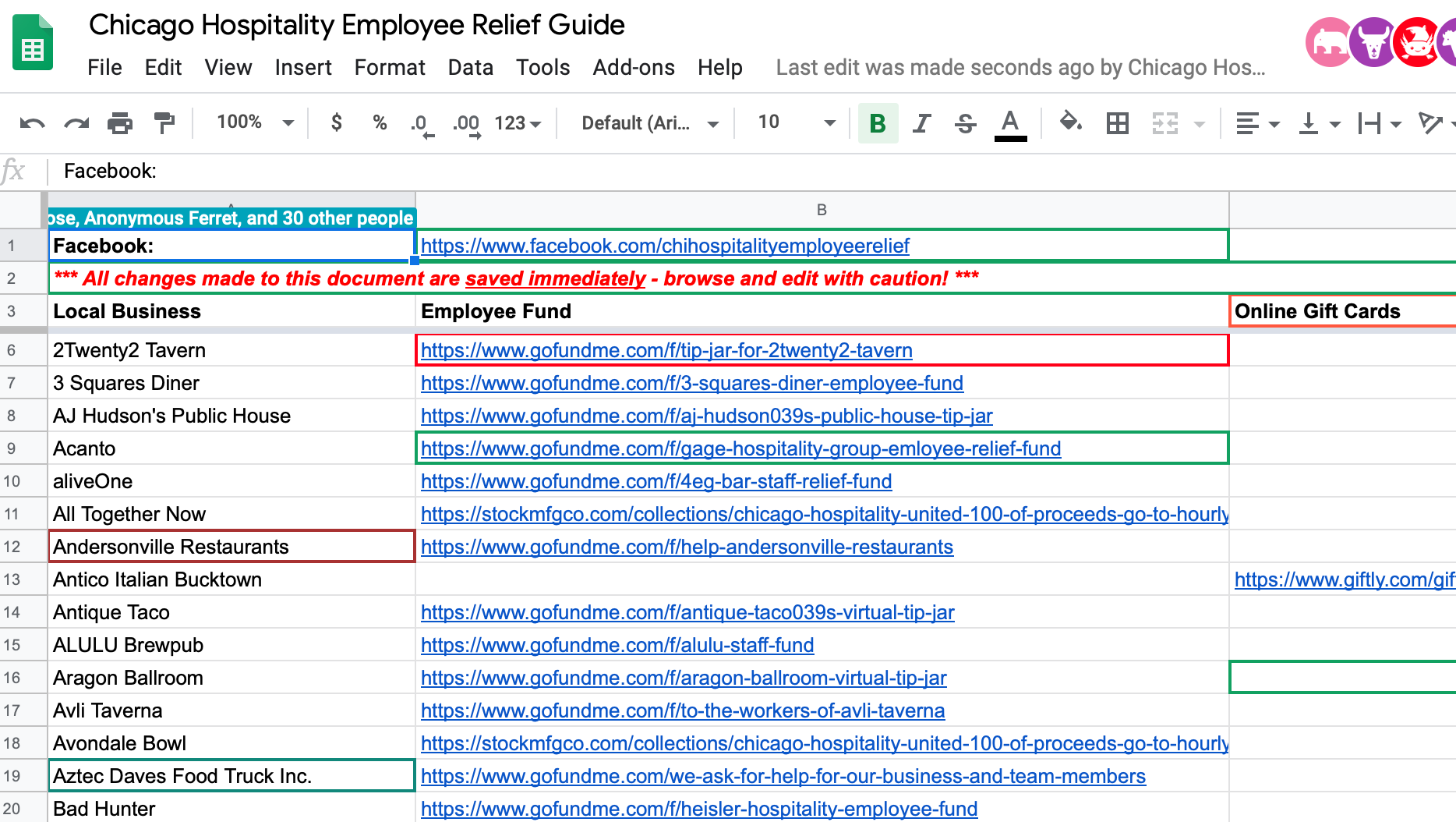Open horizontal align dropdown

pos(1256,123)
